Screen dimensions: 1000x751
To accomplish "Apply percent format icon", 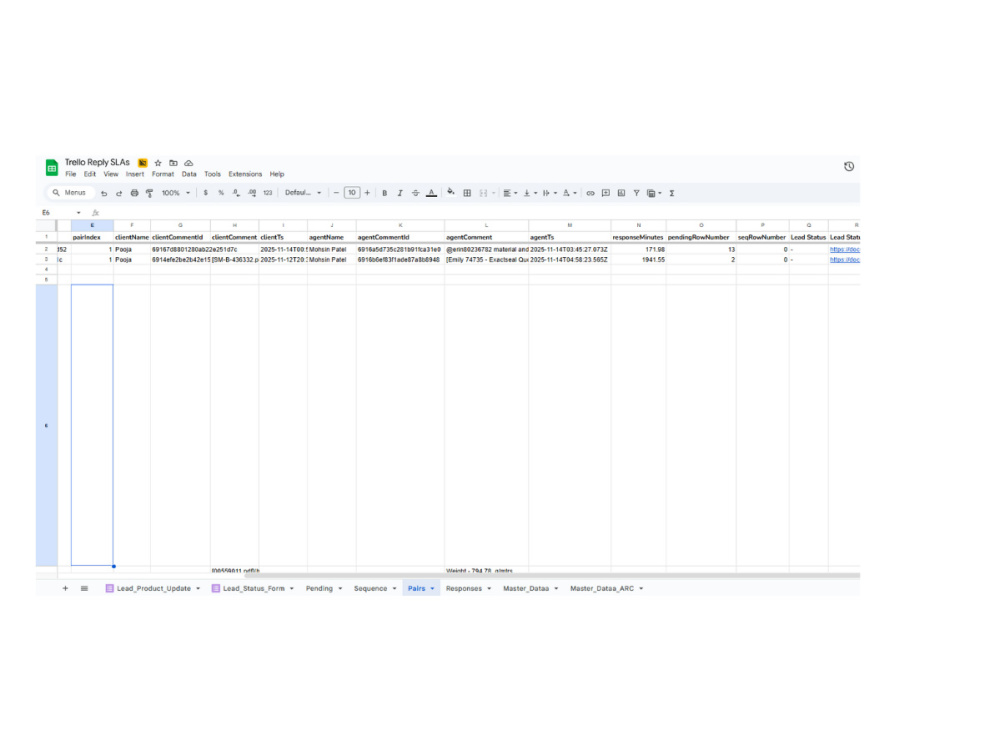I will point(221,193).
